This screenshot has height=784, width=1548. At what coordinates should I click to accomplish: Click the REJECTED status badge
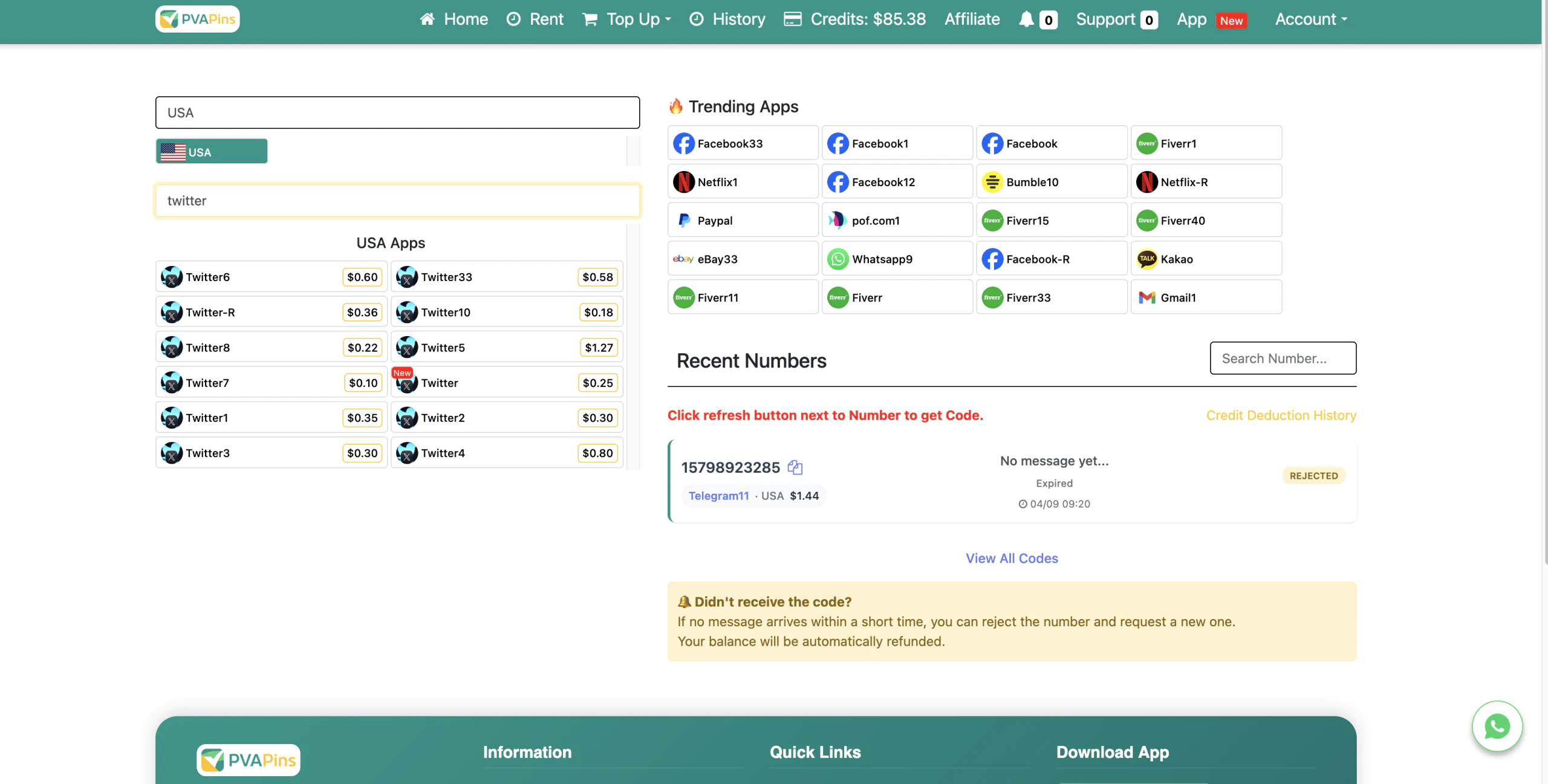click(x=1313, y=476)
